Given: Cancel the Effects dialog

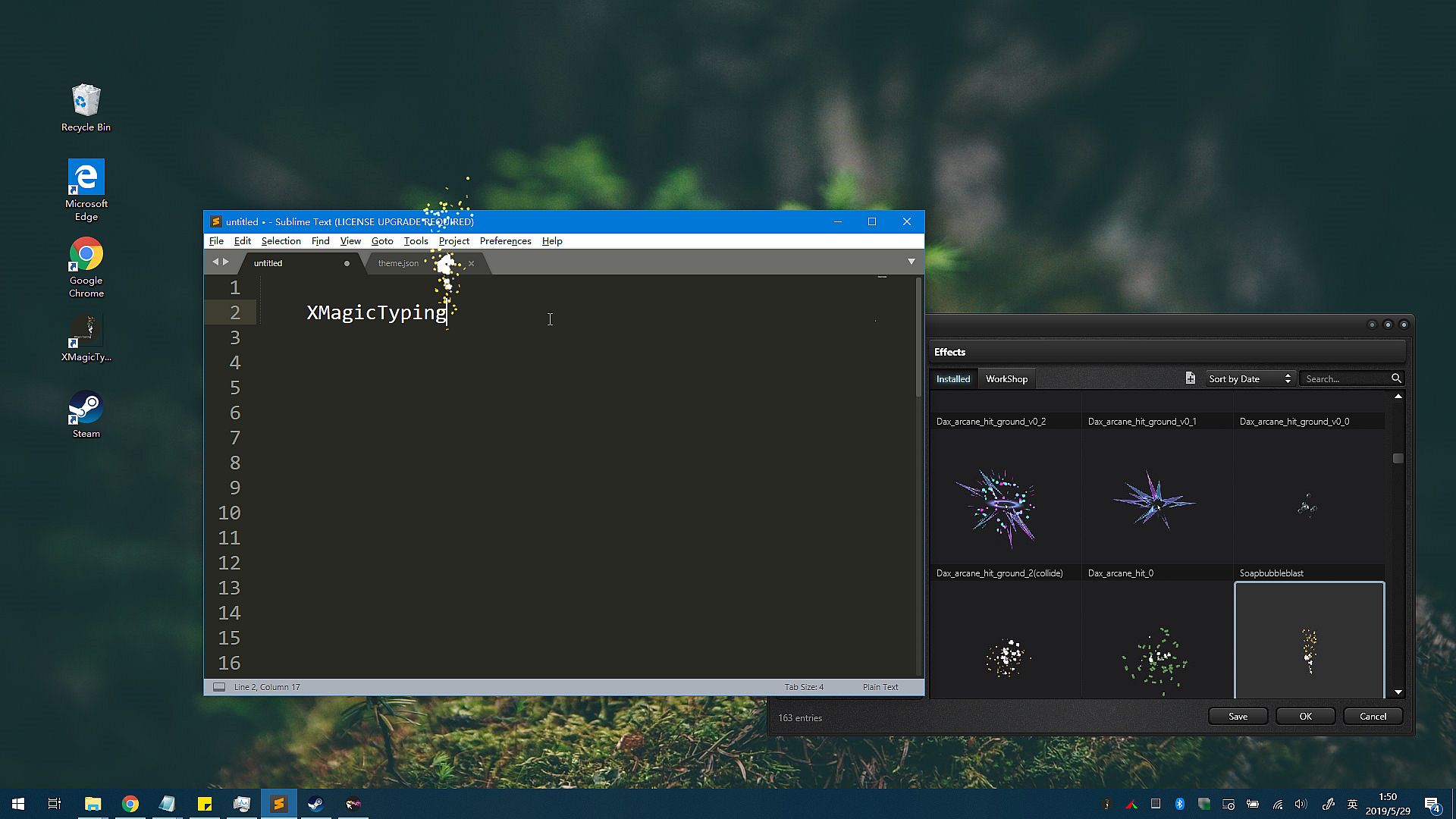Looking at the screenshot, I should [1373, 716].
